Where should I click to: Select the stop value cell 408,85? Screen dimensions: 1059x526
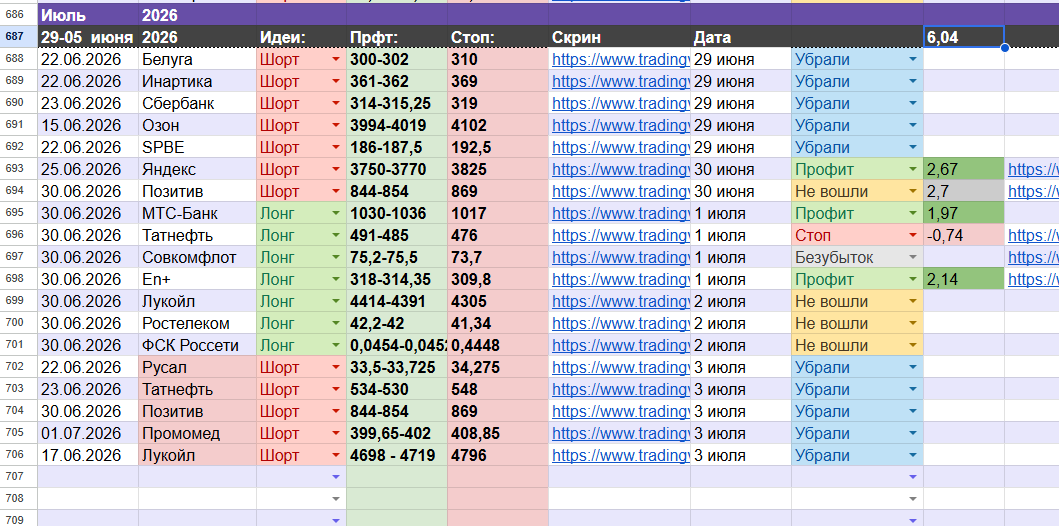(x=498, y=433)
